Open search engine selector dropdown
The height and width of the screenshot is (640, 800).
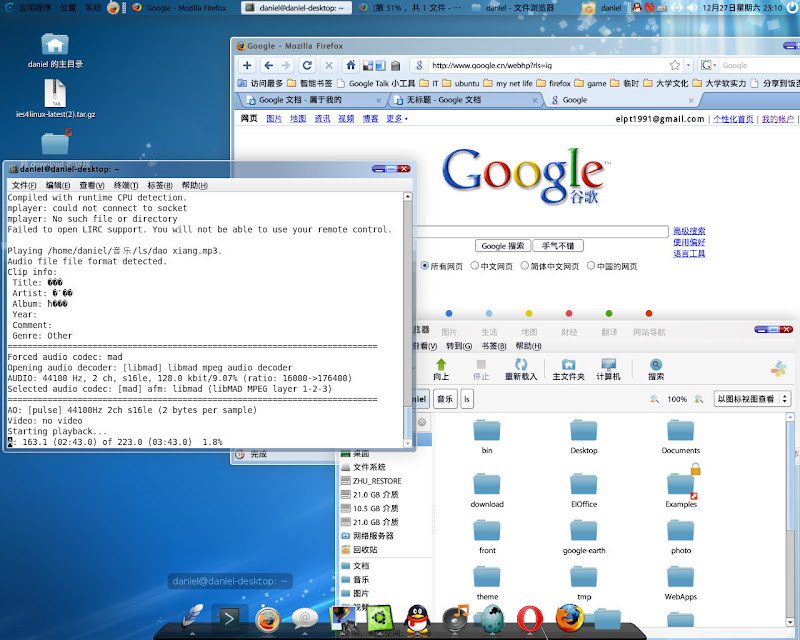(x=708, y=65)
